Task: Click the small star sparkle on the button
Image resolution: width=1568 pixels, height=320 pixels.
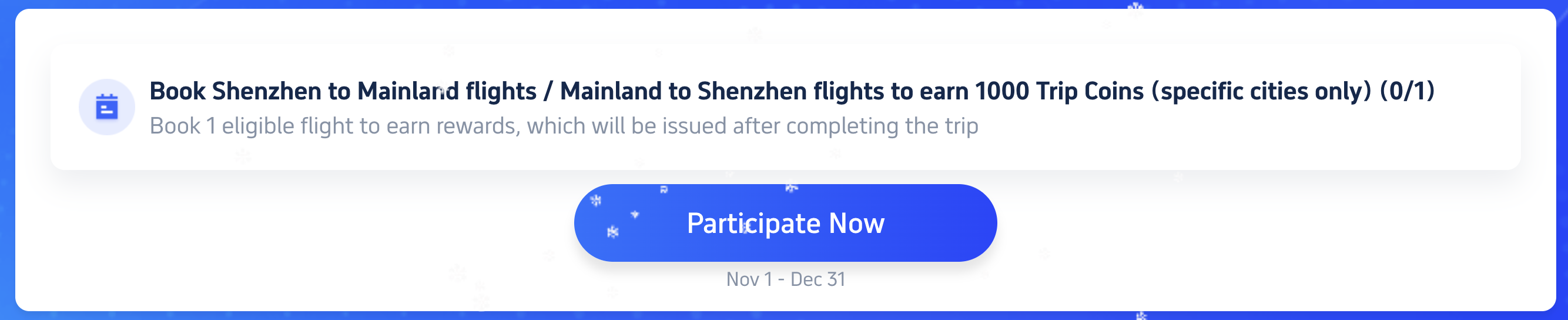Action: 635,214
